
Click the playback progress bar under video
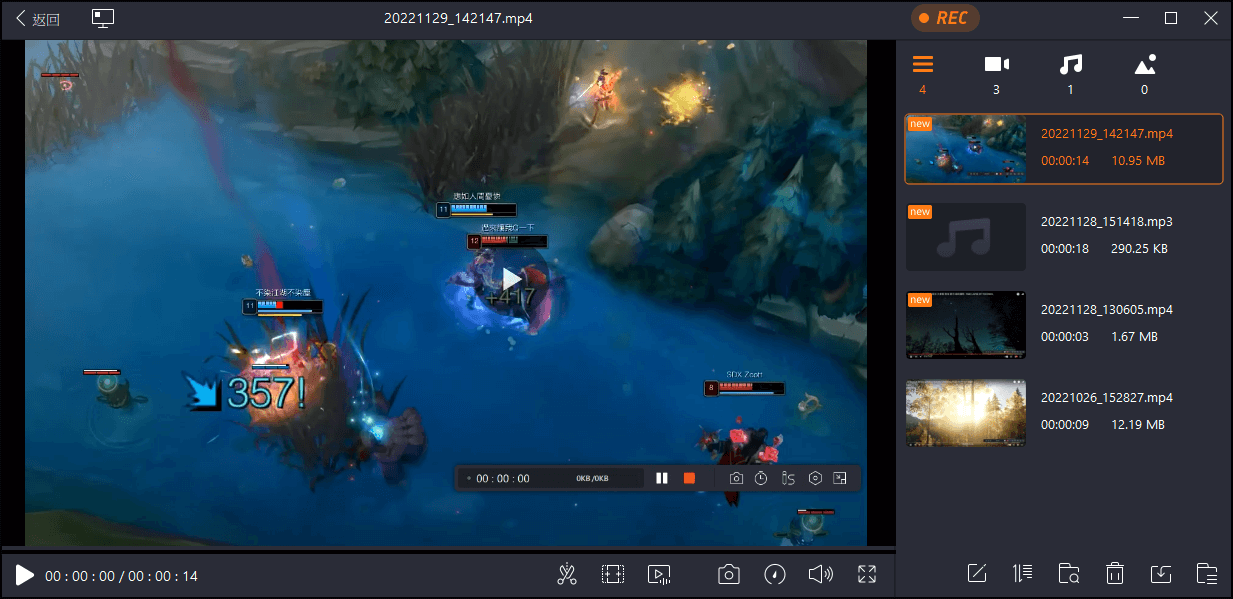pyautogui.click(x=448, y=550)
